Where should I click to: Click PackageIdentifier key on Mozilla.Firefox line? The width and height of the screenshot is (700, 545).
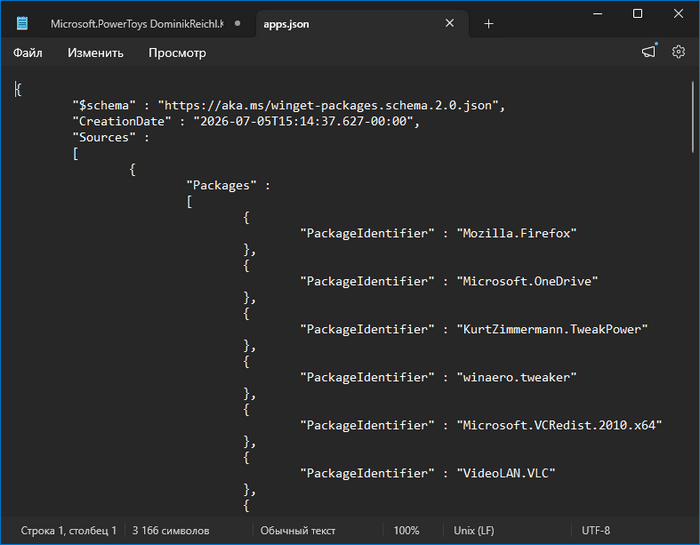(367, 233)
